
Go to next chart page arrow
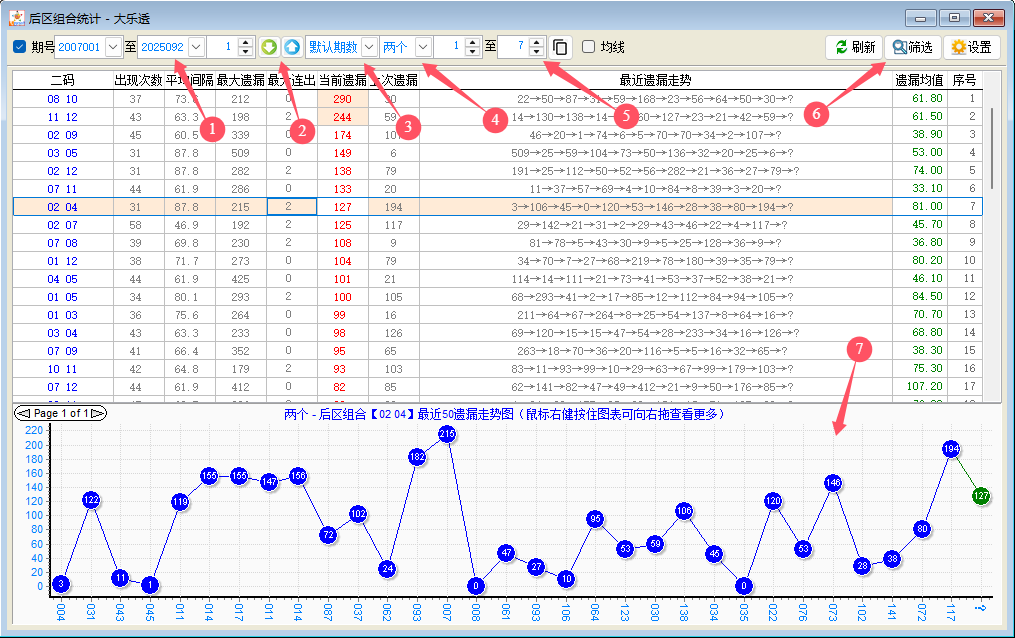[98, 413]
